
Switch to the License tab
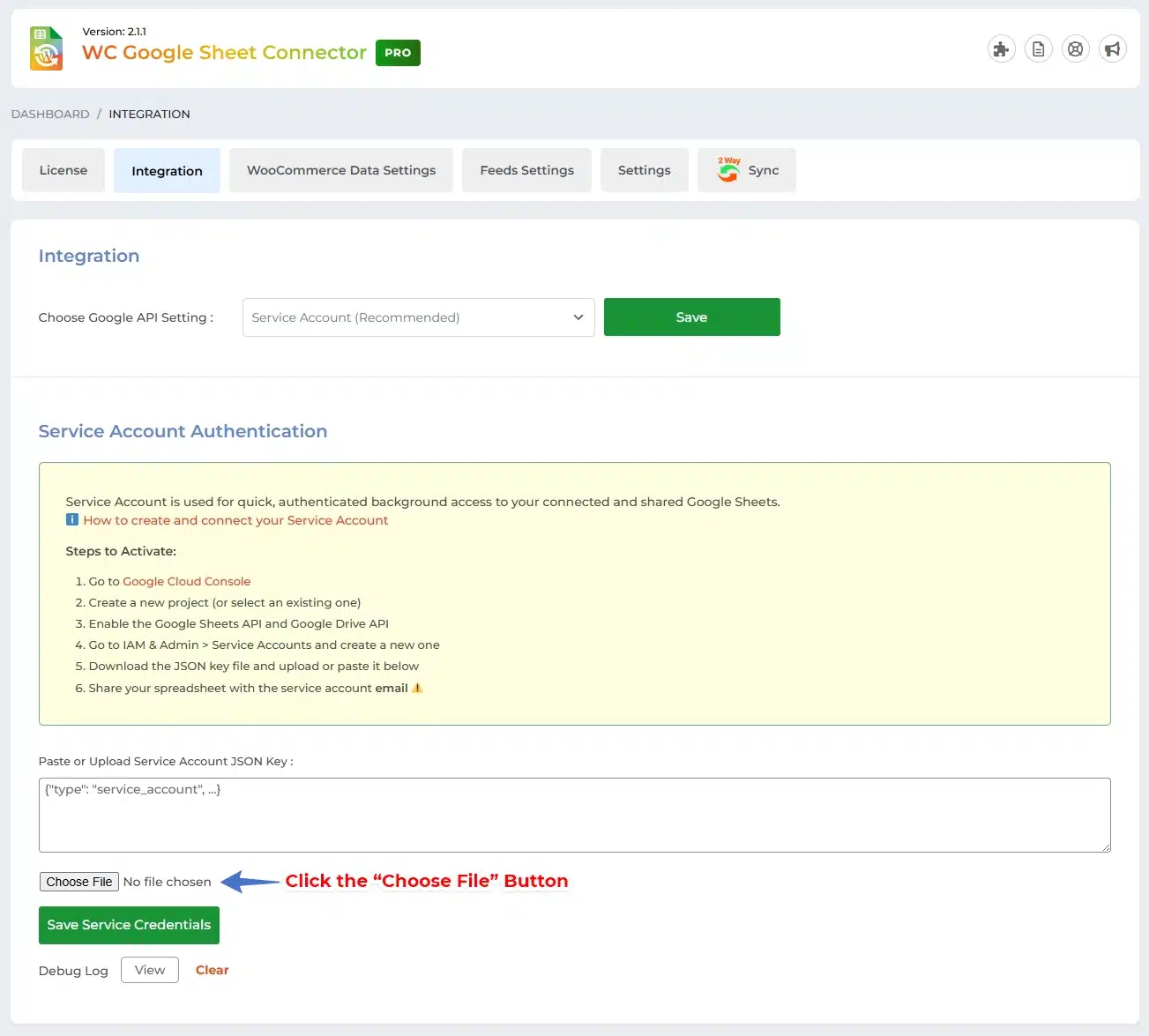[63, 170]
